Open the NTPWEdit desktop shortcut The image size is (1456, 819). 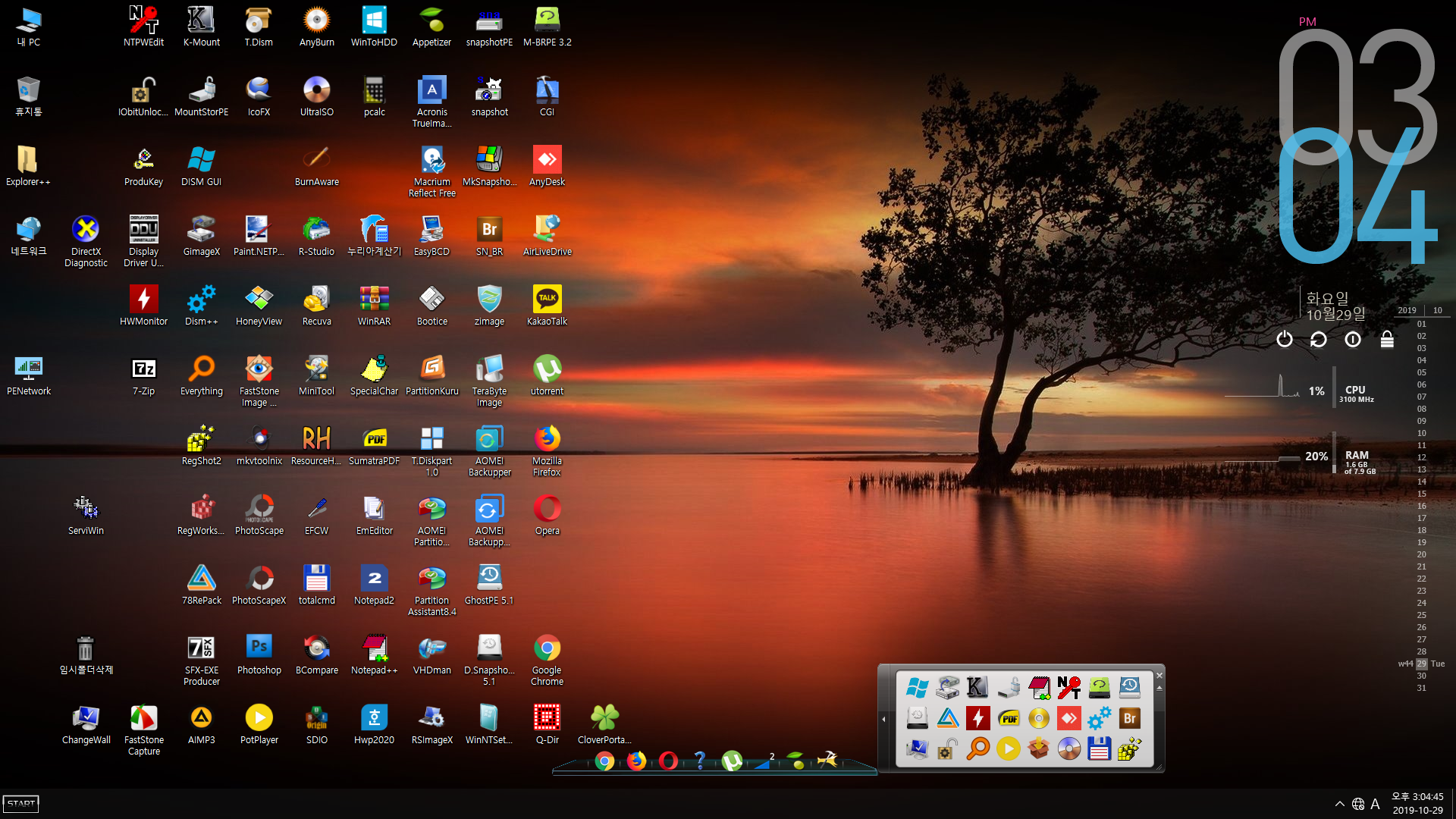tap(143, 27)
